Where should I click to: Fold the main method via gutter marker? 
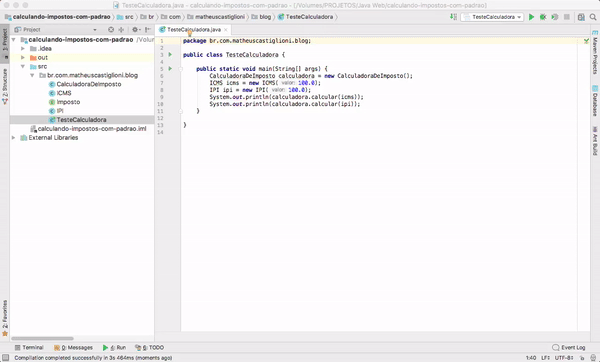click(x=181, y=69)
